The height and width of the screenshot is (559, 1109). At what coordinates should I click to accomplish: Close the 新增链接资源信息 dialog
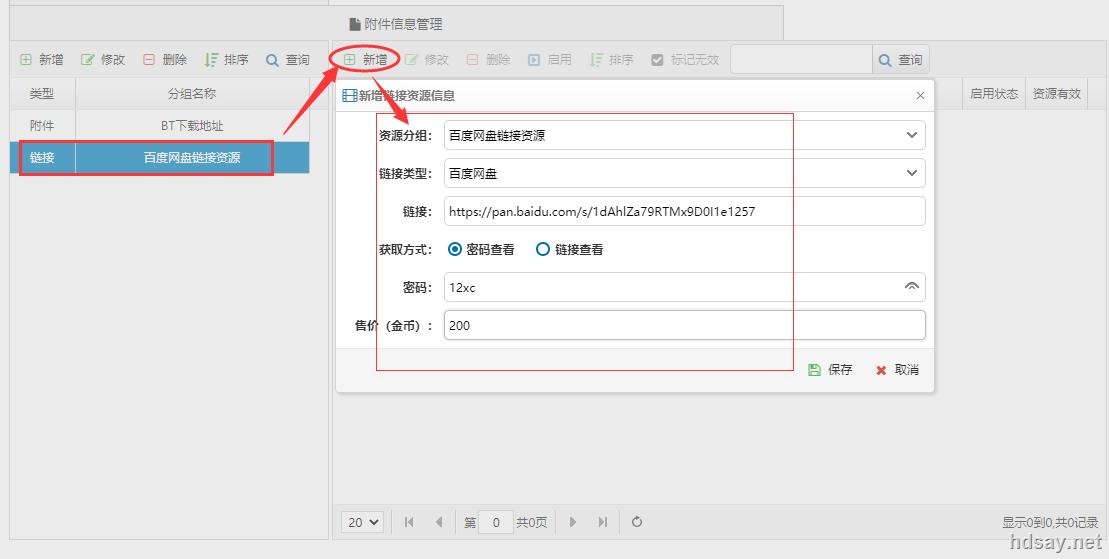pyautogui.click(x=920, y=96)
